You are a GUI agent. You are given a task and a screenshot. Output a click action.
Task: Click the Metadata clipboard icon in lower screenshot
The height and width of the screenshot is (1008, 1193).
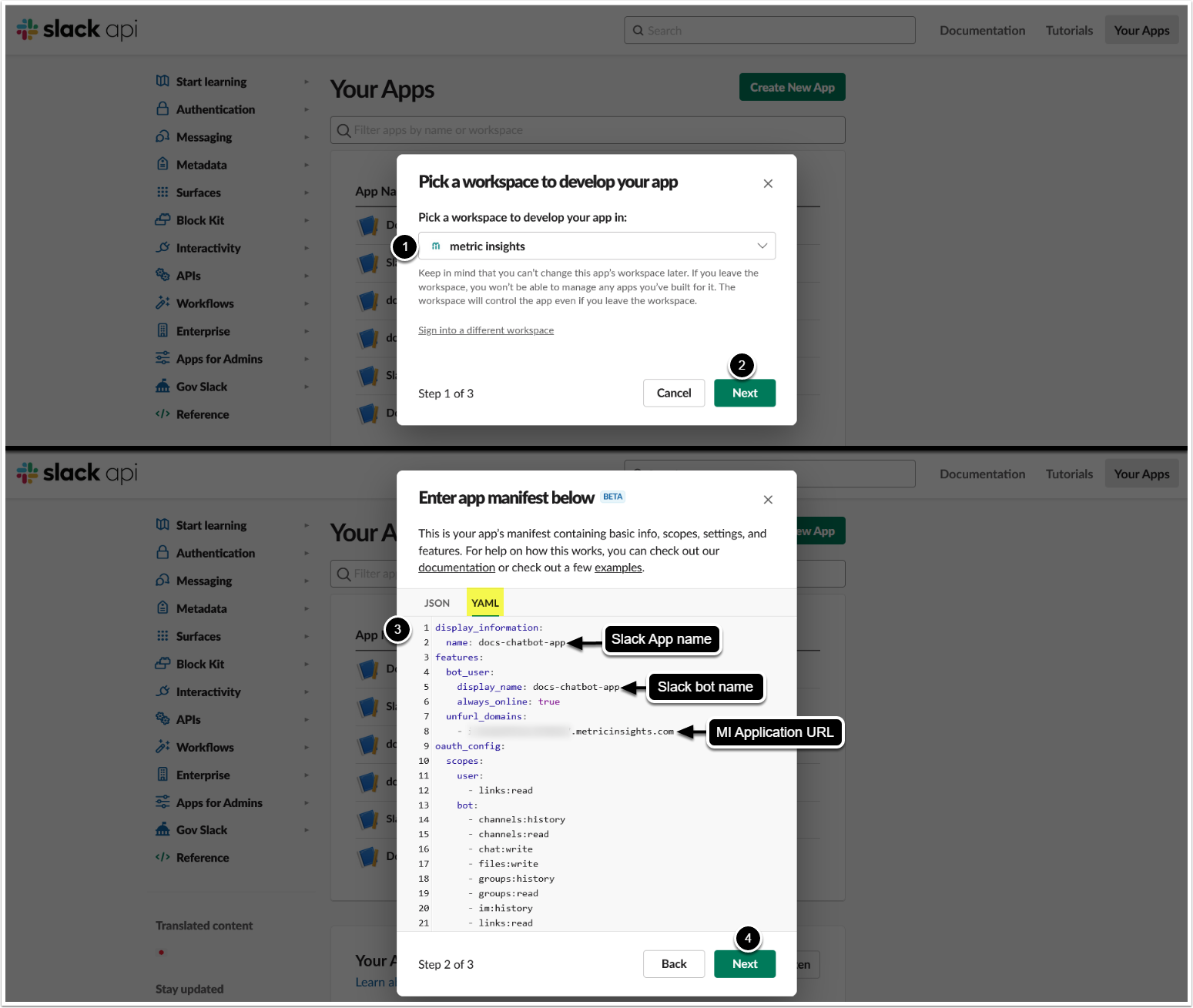point(163,608)
